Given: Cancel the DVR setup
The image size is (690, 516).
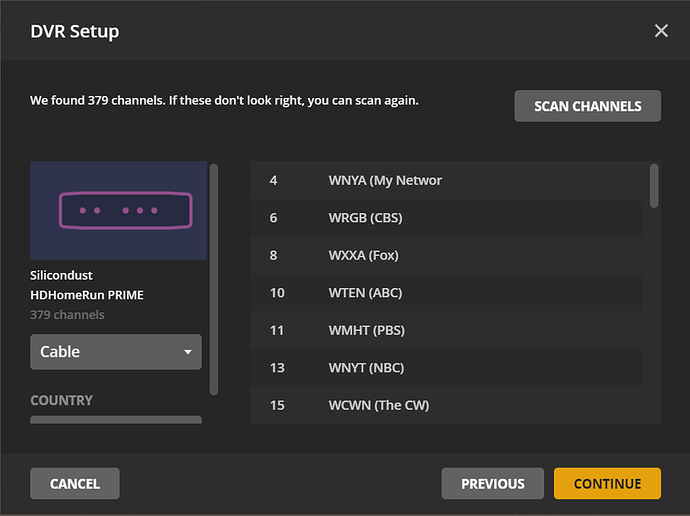Looking at the screenshot, I should pyautogui.click(x=75, y=483).
